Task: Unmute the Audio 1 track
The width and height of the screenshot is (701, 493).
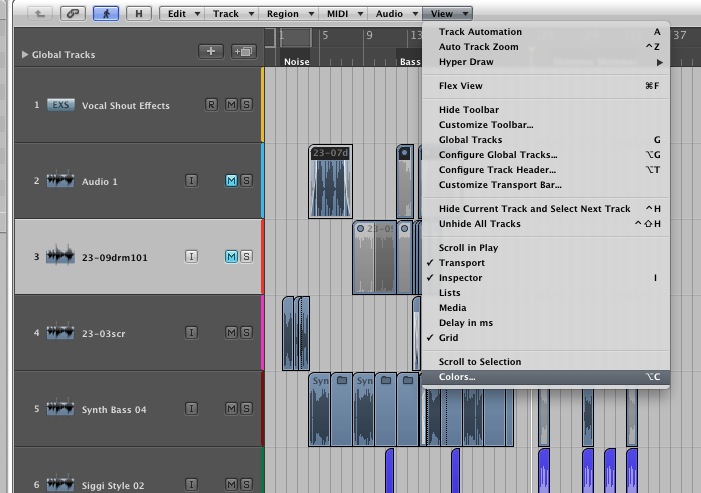Action: click(231, 181)
